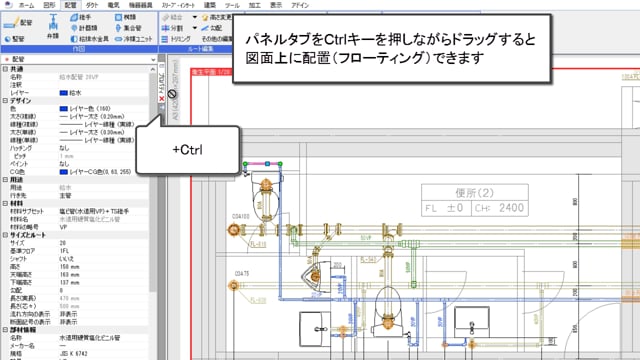640x360 pixels.
Task: Open the 弁類 valves tool
Action: point(53,27)
